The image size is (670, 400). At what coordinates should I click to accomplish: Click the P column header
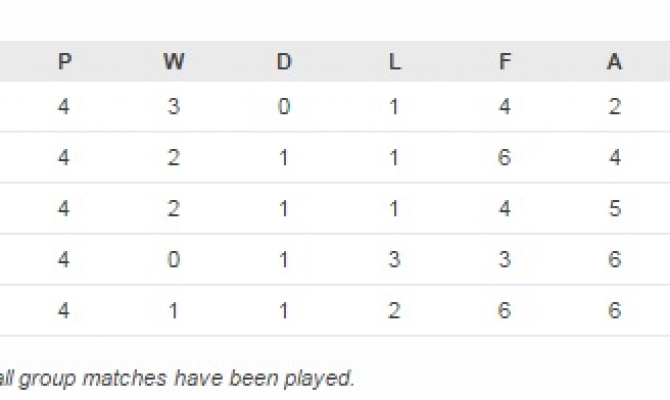pyautogui.click(x=65, y=62)
